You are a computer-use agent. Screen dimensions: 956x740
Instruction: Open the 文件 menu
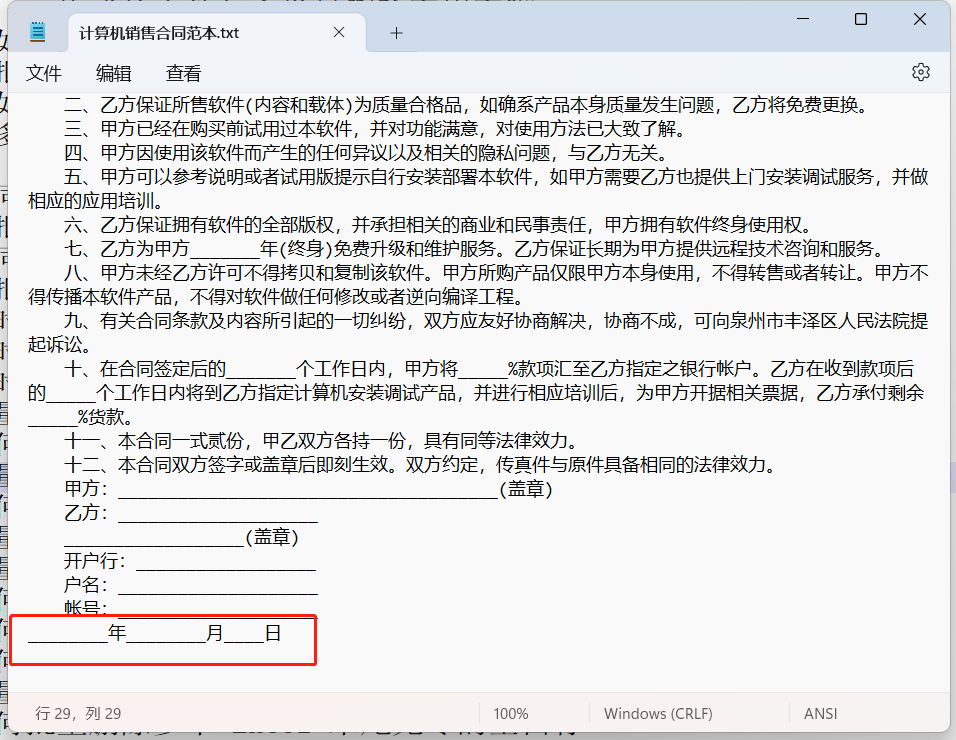pos(43,72)
